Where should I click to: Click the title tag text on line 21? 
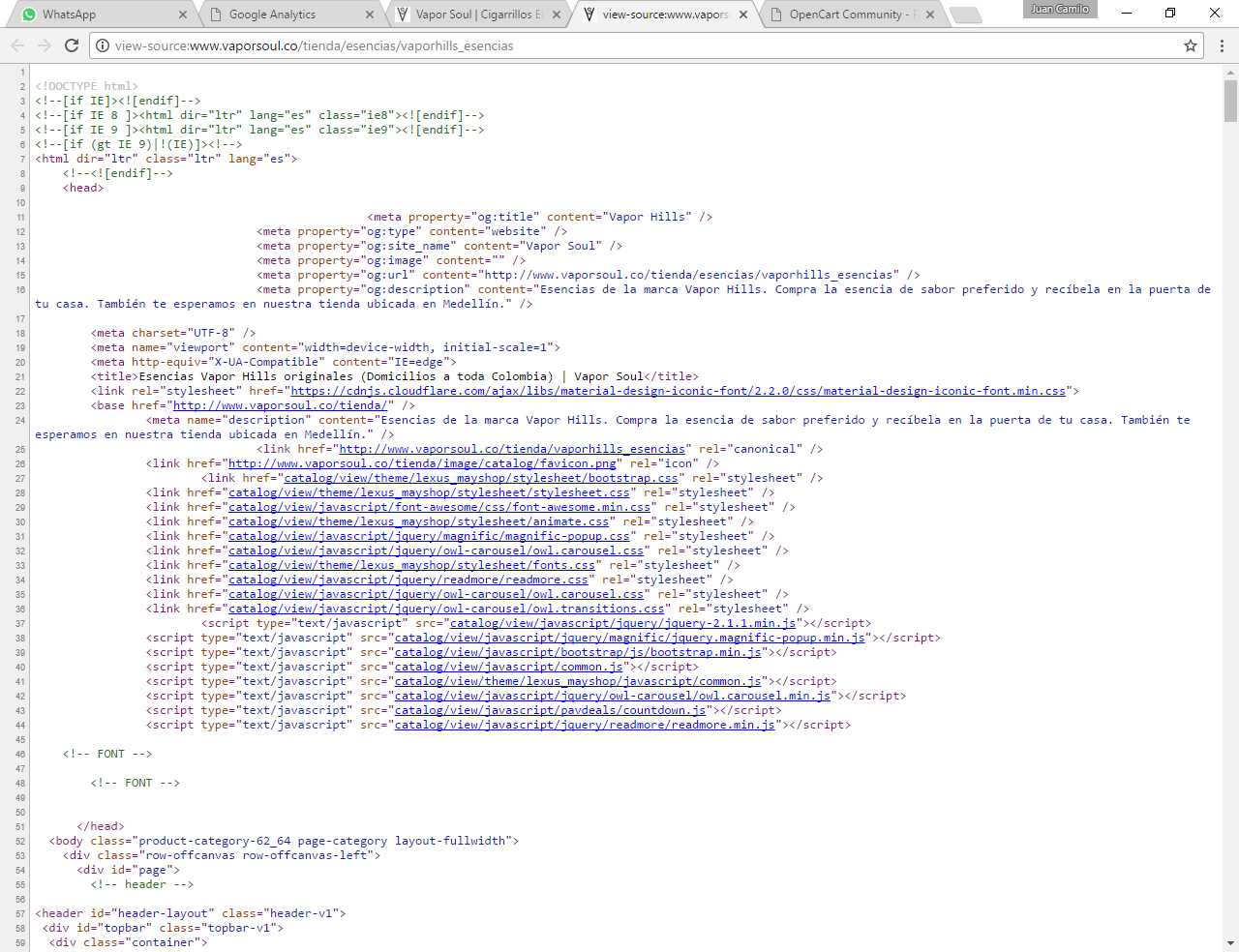click(395, 376)
